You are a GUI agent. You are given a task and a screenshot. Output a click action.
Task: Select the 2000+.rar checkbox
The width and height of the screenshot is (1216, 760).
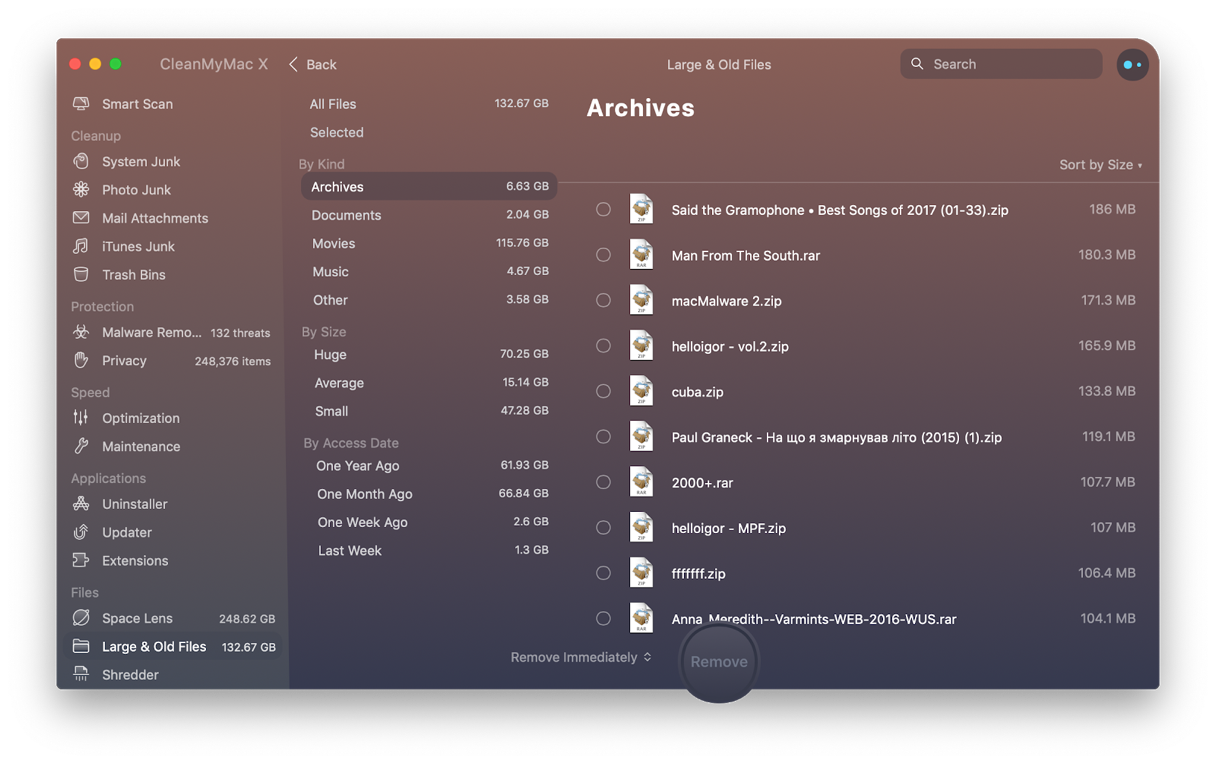point(603,482)
